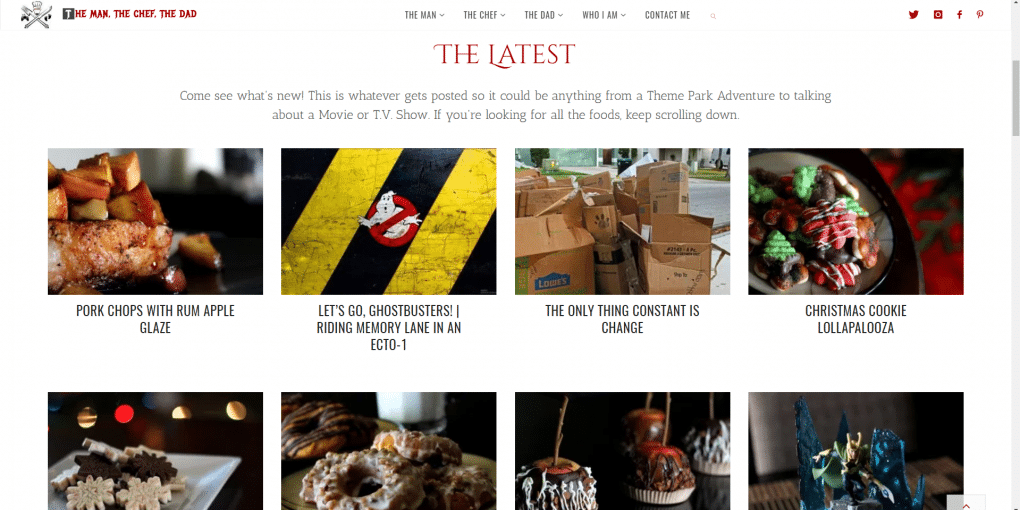Open the Facebook social icon
Screen dimensions: 1020x510
point(960,15)
